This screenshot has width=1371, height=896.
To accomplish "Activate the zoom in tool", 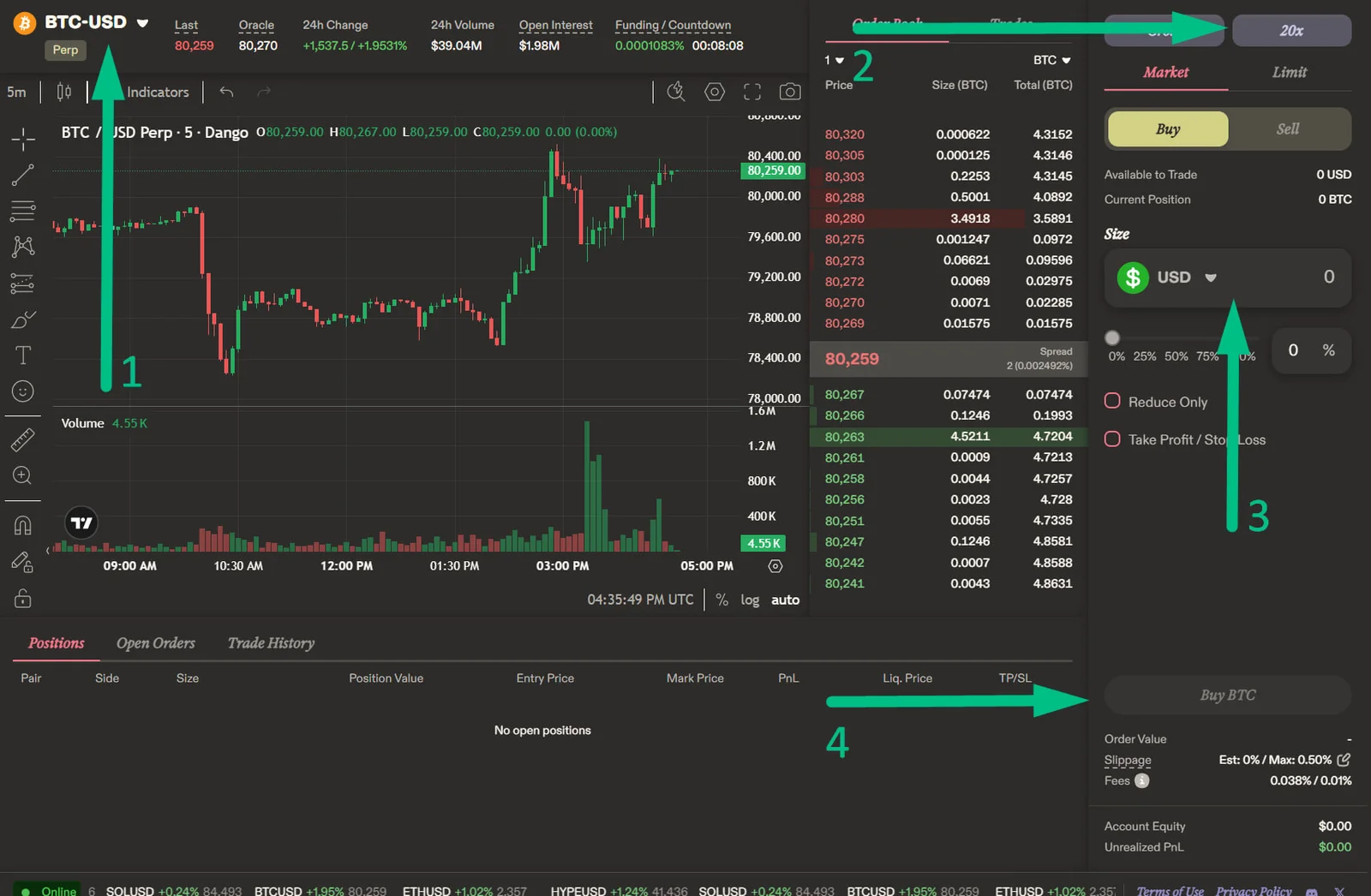I will [x=23, y=475].
